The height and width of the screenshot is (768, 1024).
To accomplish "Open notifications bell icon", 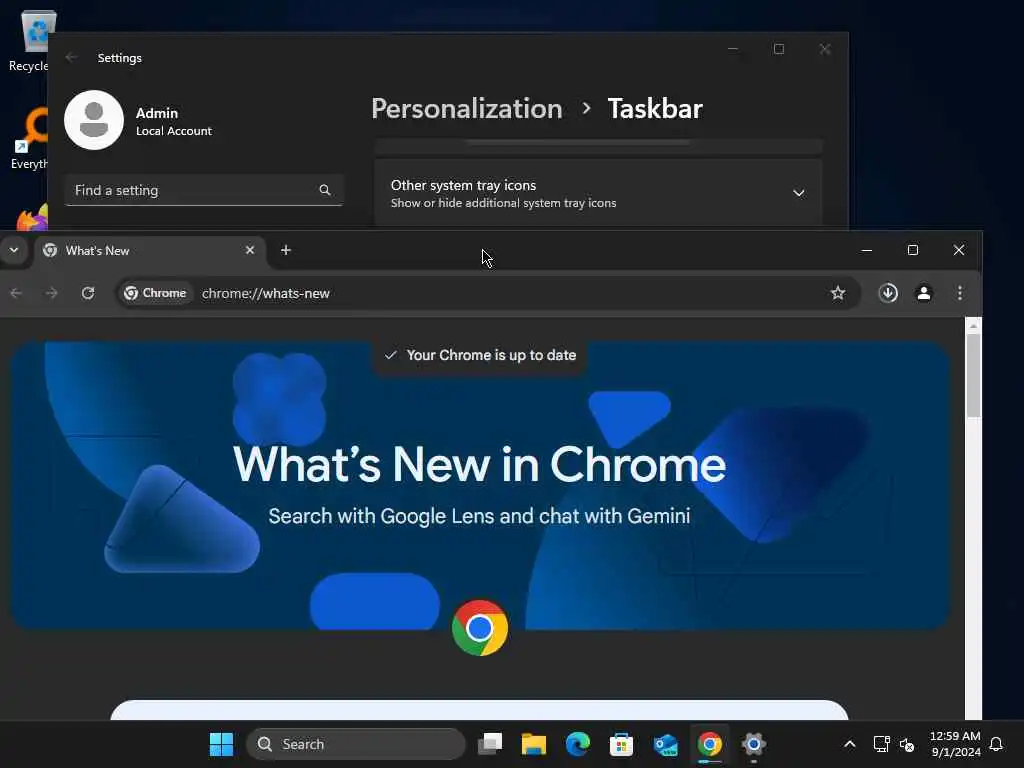I will pos(996,744).
